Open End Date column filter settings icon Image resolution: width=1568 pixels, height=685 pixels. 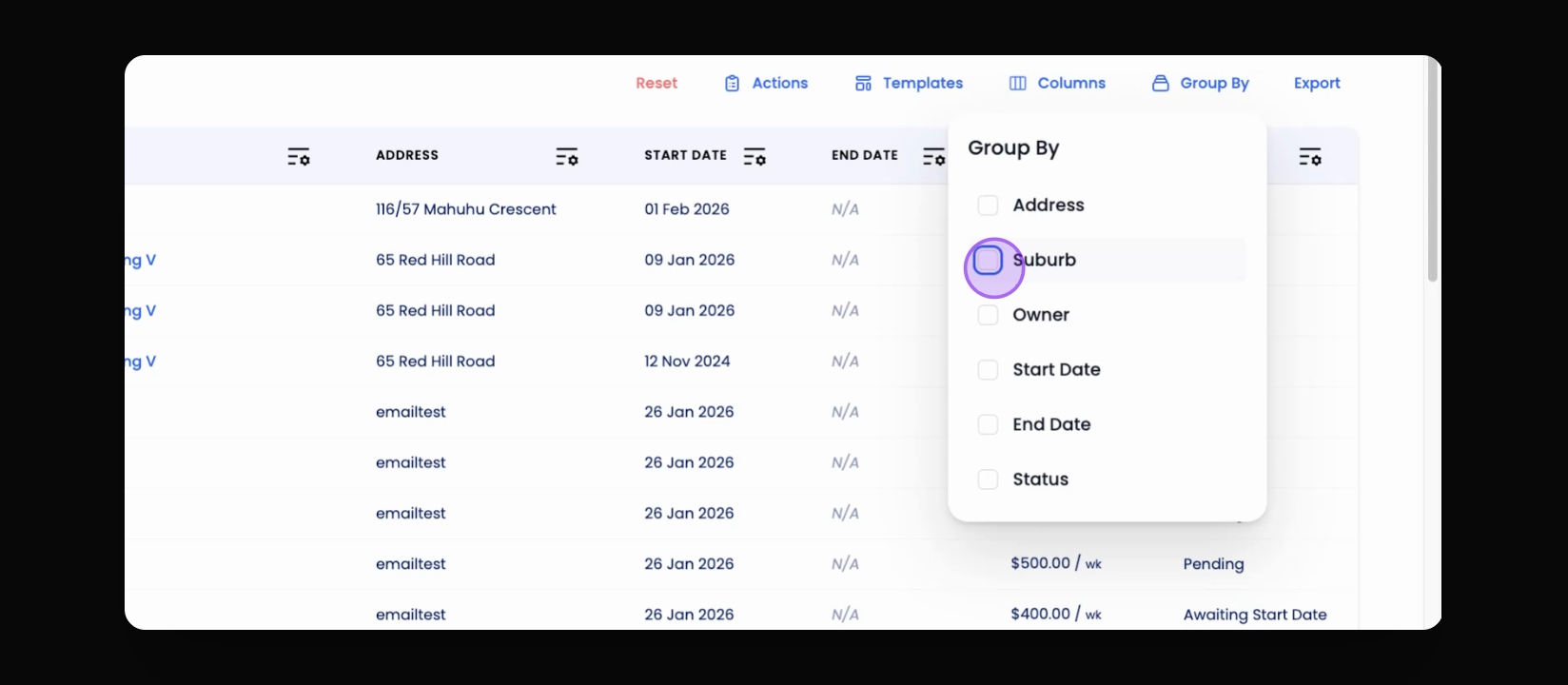(x=934, y=157)
